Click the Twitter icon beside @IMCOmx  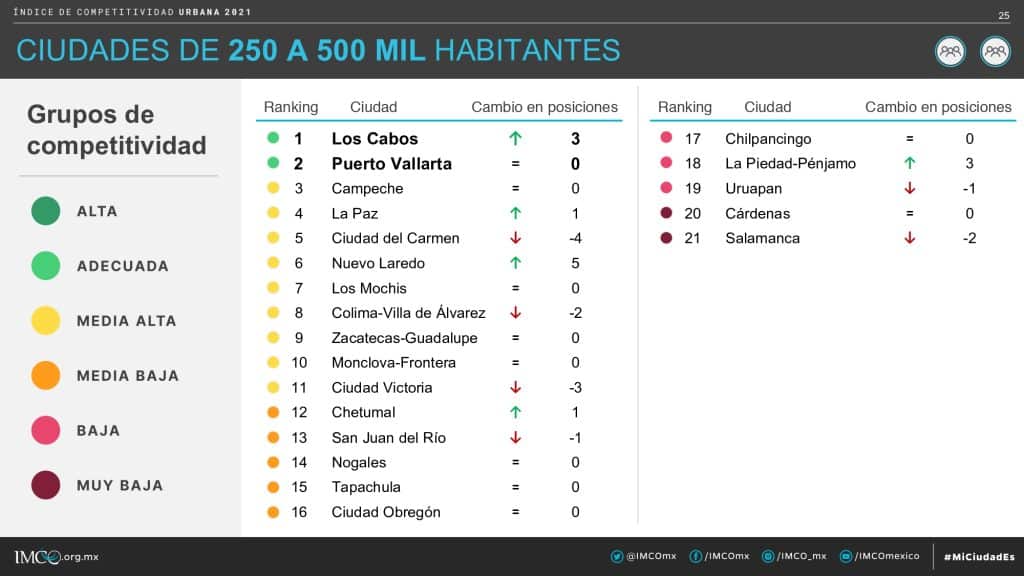[x=616, y=556]
